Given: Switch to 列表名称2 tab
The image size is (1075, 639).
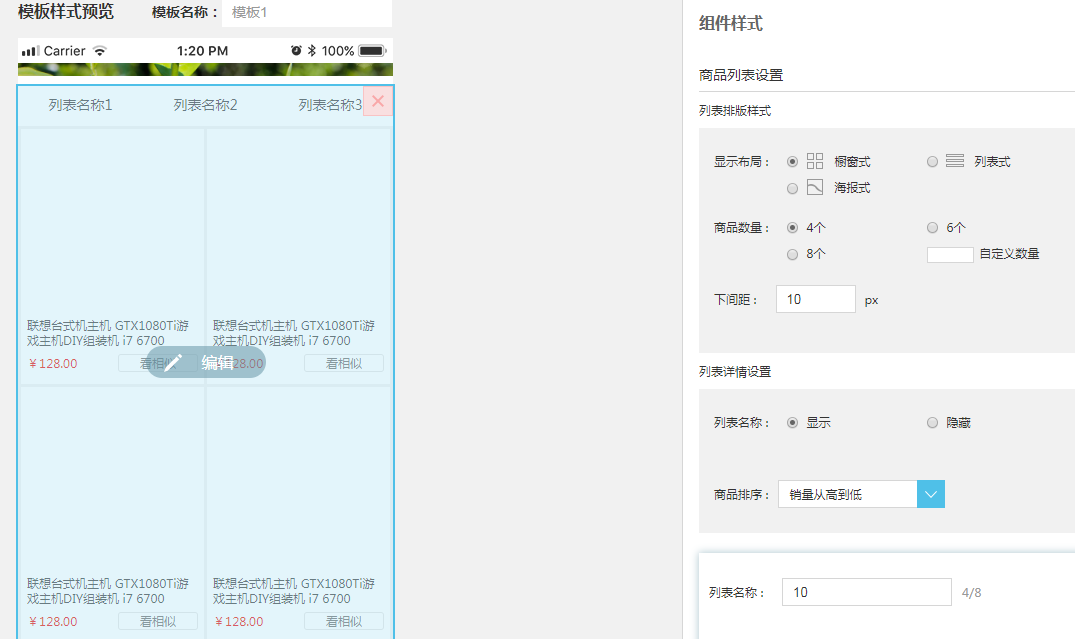Looking at the screenshot, I should (x=205, y=105).
